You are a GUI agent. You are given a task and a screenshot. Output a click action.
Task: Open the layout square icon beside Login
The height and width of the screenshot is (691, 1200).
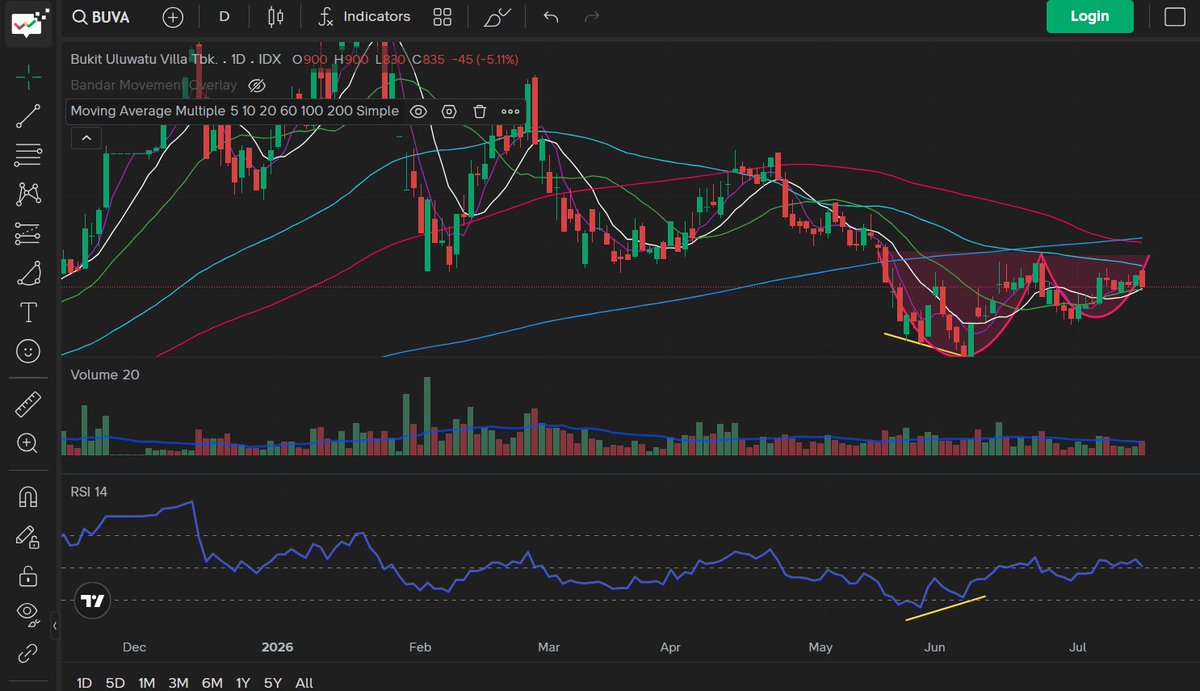(x=1175, y=17)
